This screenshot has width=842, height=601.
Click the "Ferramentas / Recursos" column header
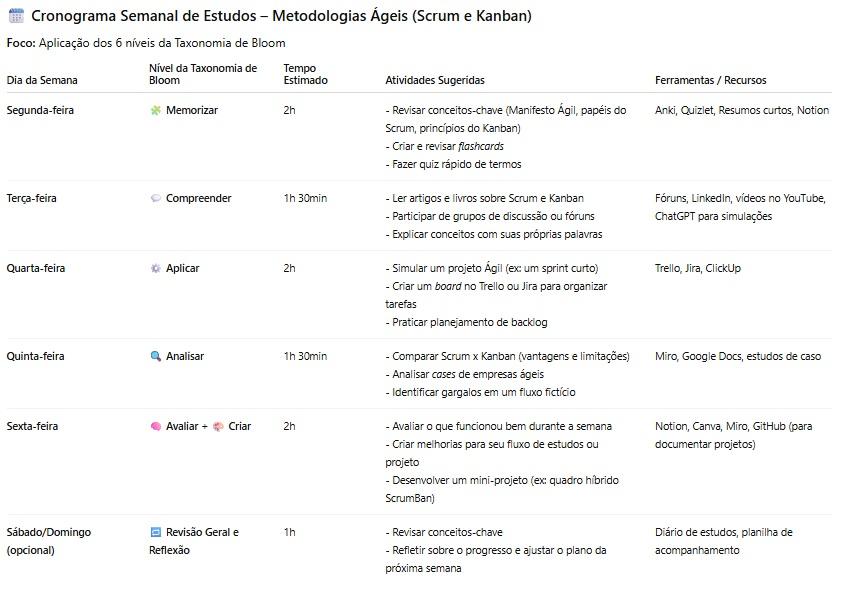tap(711, 80)
